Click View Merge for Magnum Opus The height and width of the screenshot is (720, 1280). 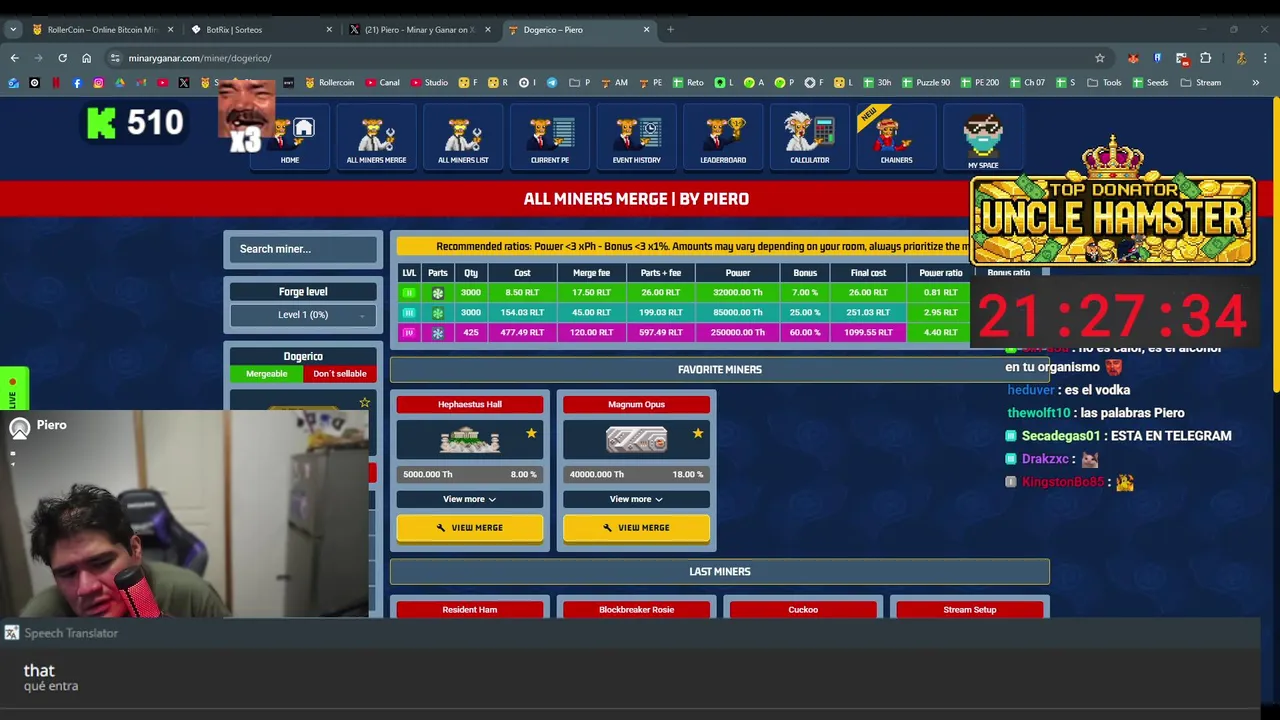636,528
